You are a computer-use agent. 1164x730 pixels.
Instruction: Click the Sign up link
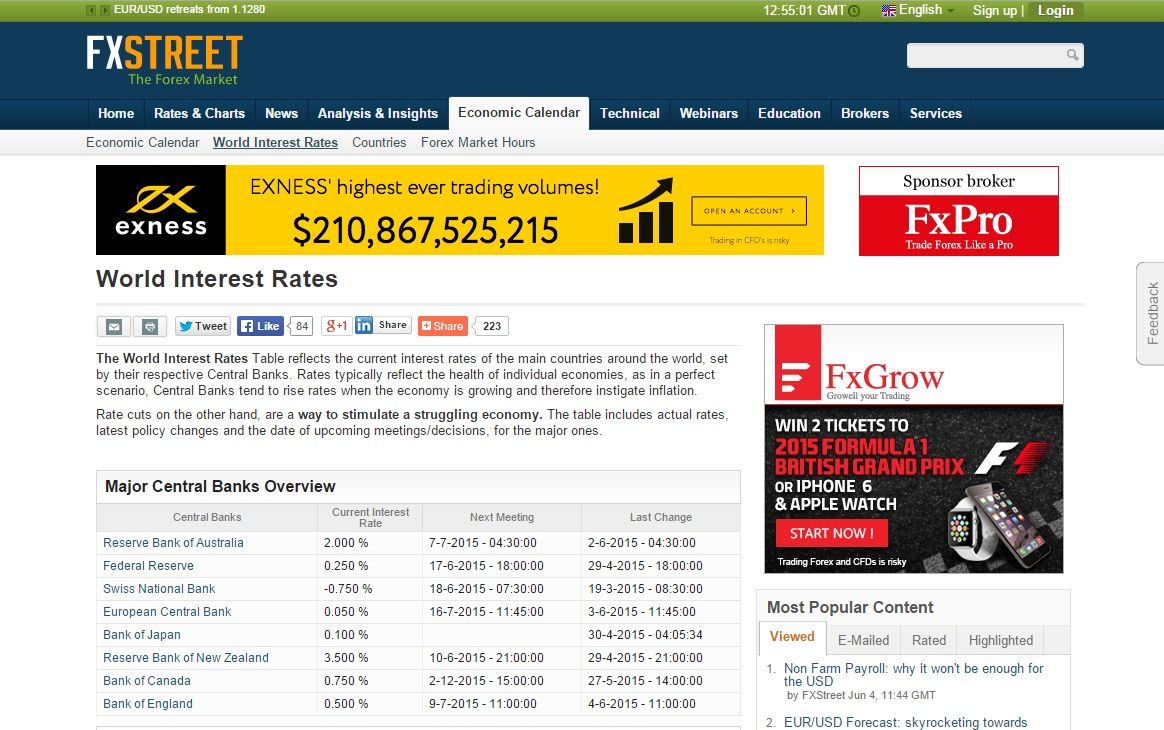(x=995, y=10)
